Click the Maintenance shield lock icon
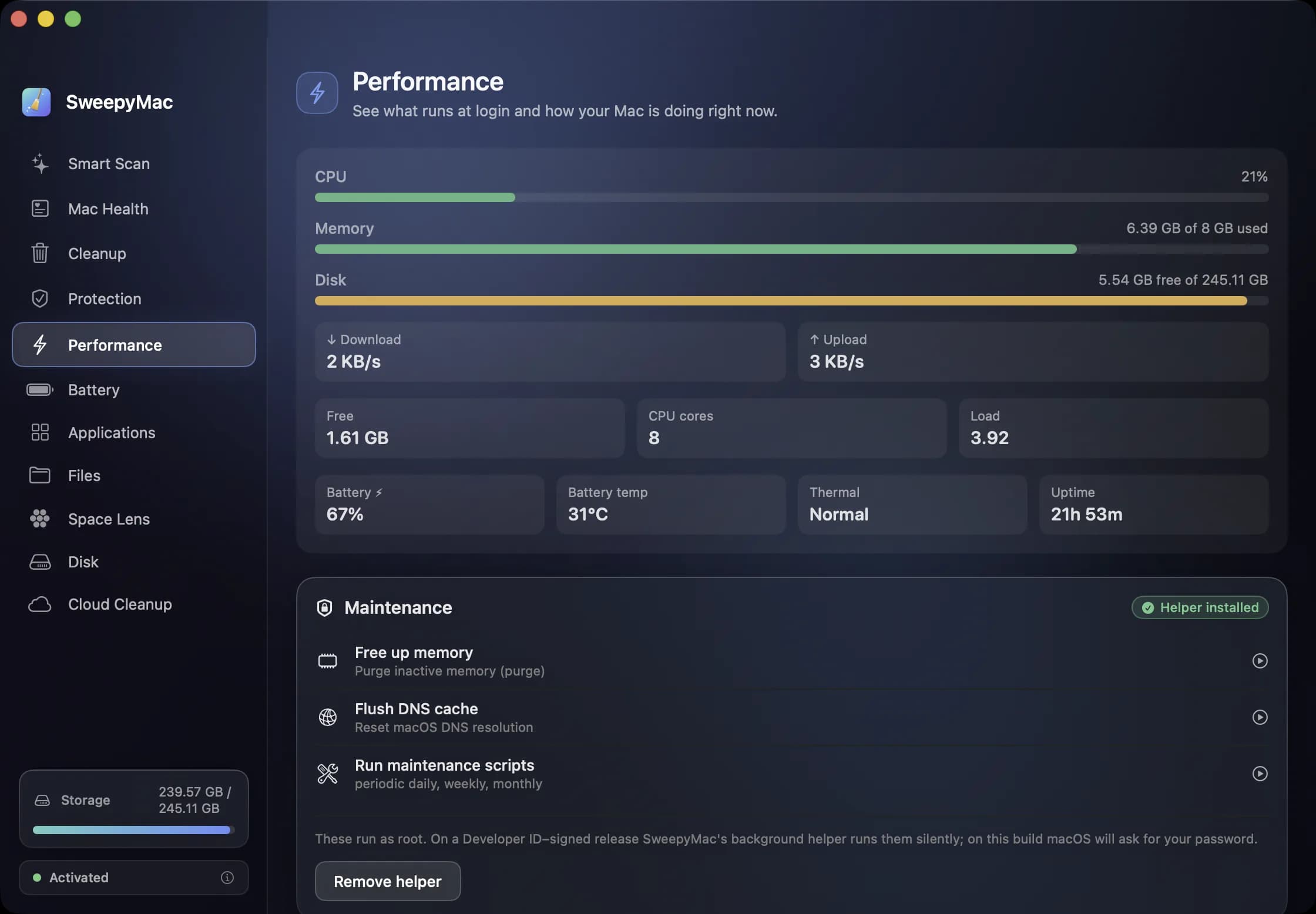Screen dimensions: 1316x914 point(324,607)
